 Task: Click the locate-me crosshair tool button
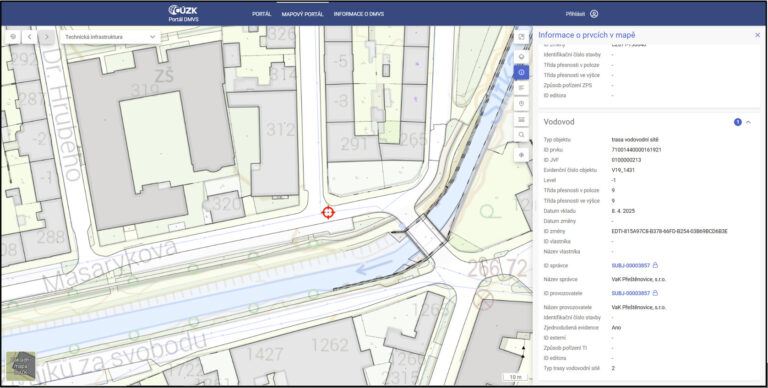click(521, 154)
